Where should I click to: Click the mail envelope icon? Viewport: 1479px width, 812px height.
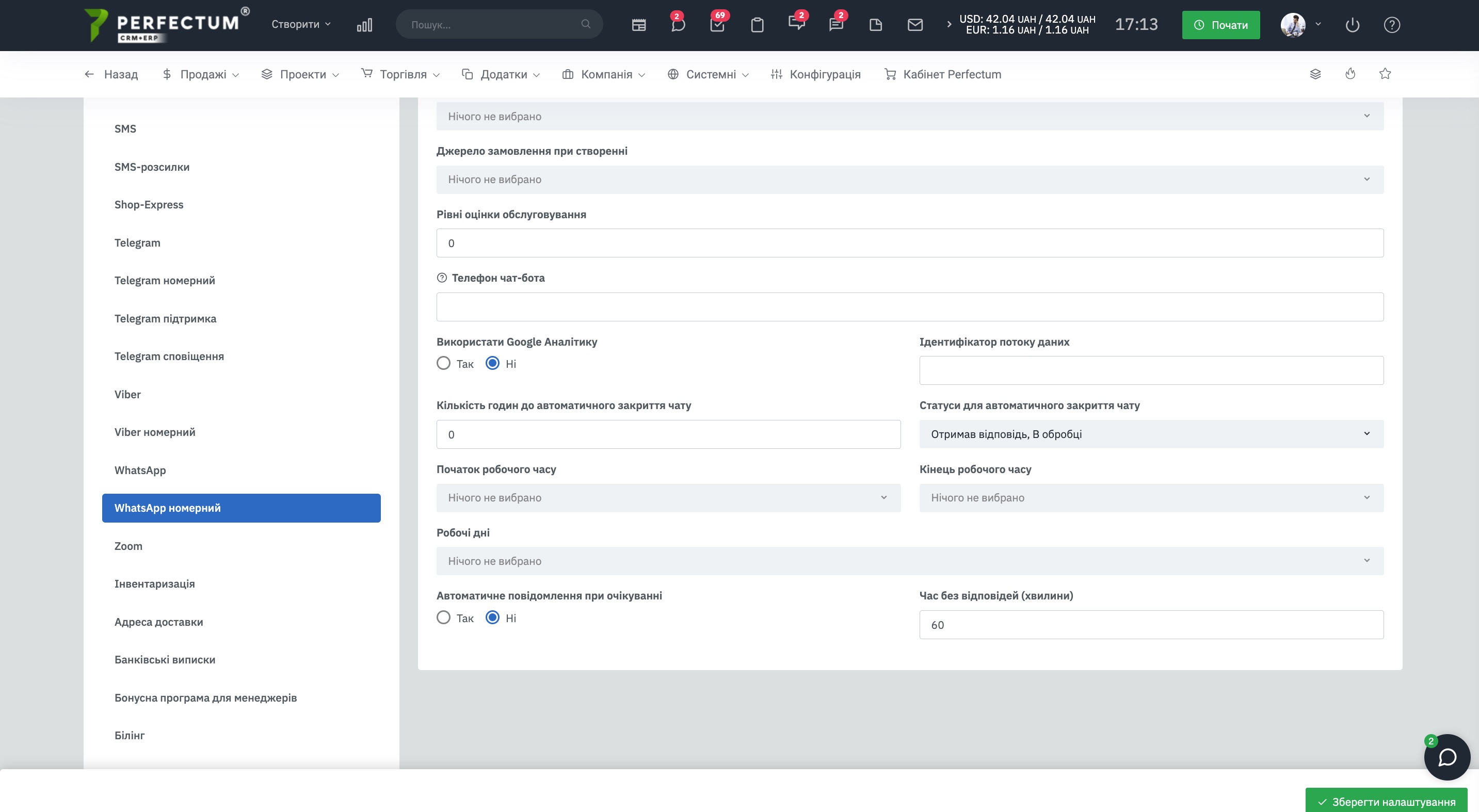[914, 25]
